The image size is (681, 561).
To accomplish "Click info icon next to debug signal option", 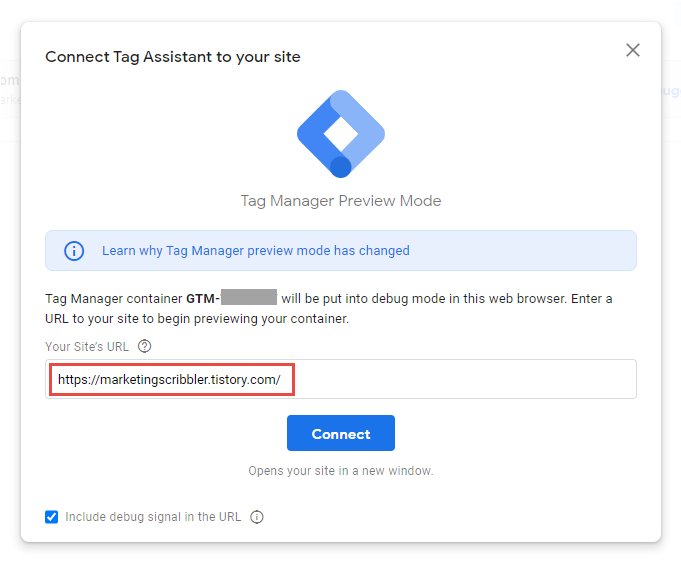I will [x=257, y=517].
